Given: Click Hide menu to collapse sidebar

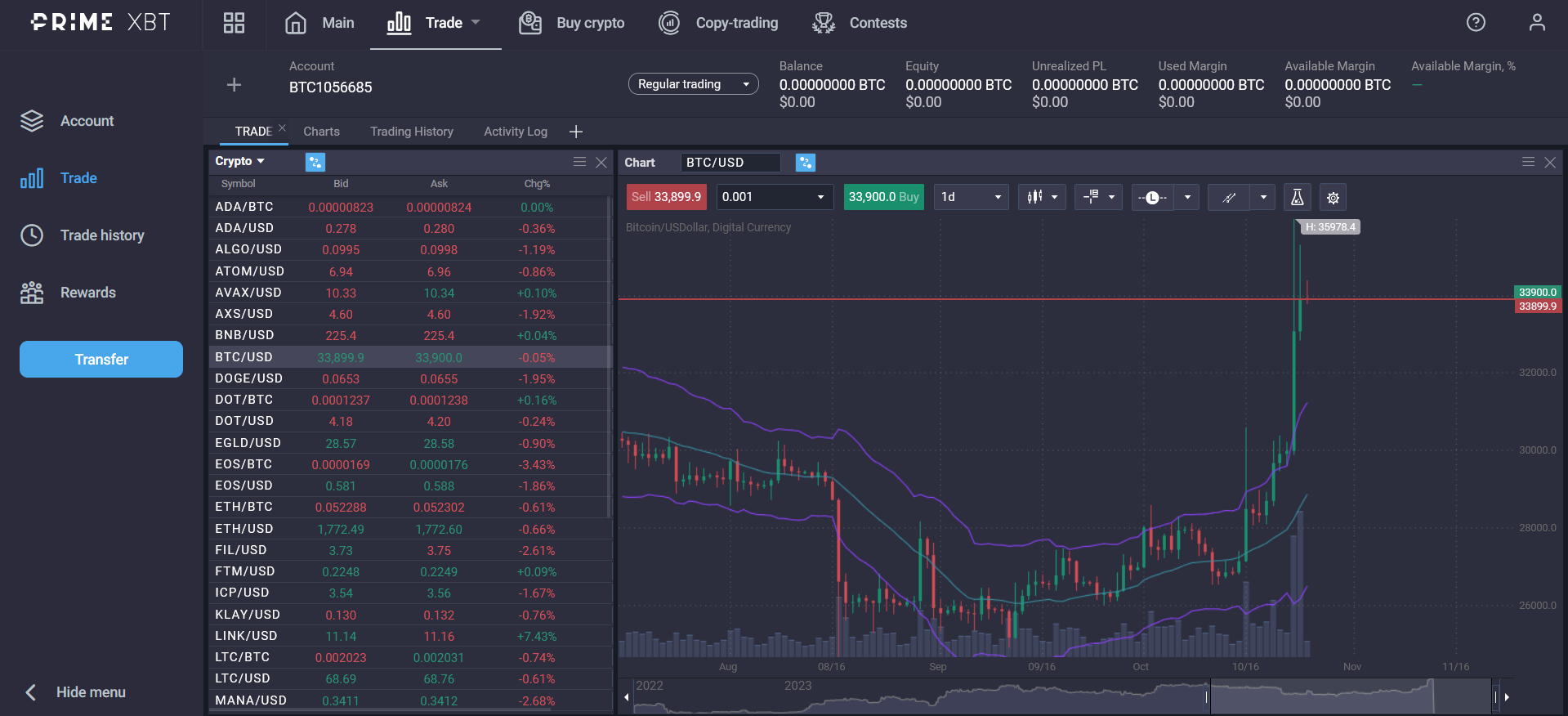Looking at the screenshot, I should (x=75, y=692).
